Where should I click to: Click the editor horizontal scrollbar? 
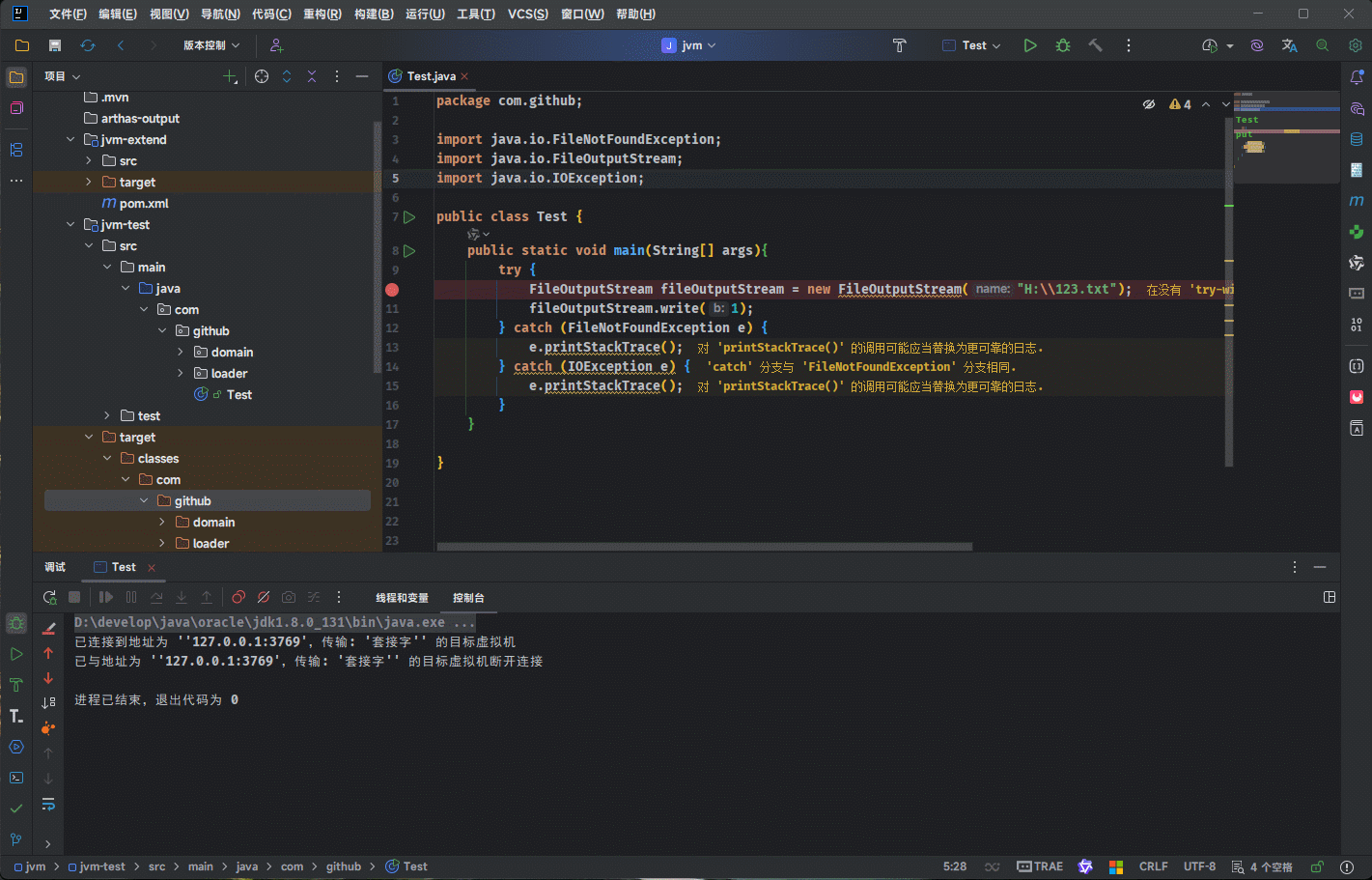pyautogui.click(x=704, y=547)
